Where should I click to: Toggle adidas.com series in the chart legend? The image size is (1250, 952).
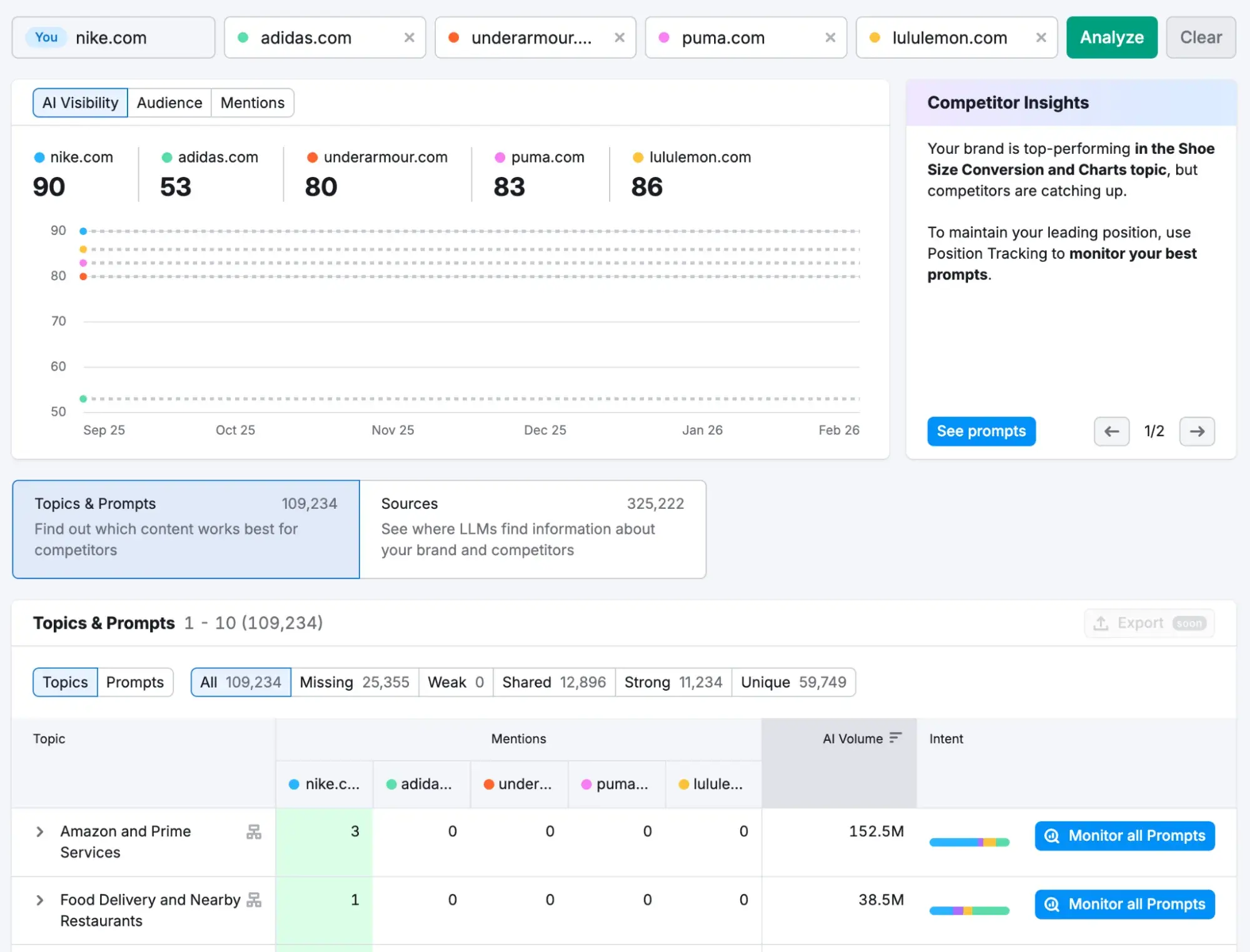click(x=211, y=157)
